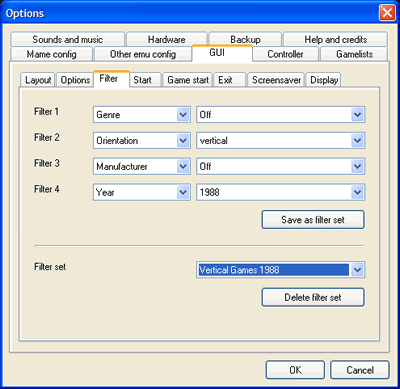This screenshot has width=400, height=389.
Task: Open the Orientation dropdown for Filter 2
Action: [x=142, y=141]
